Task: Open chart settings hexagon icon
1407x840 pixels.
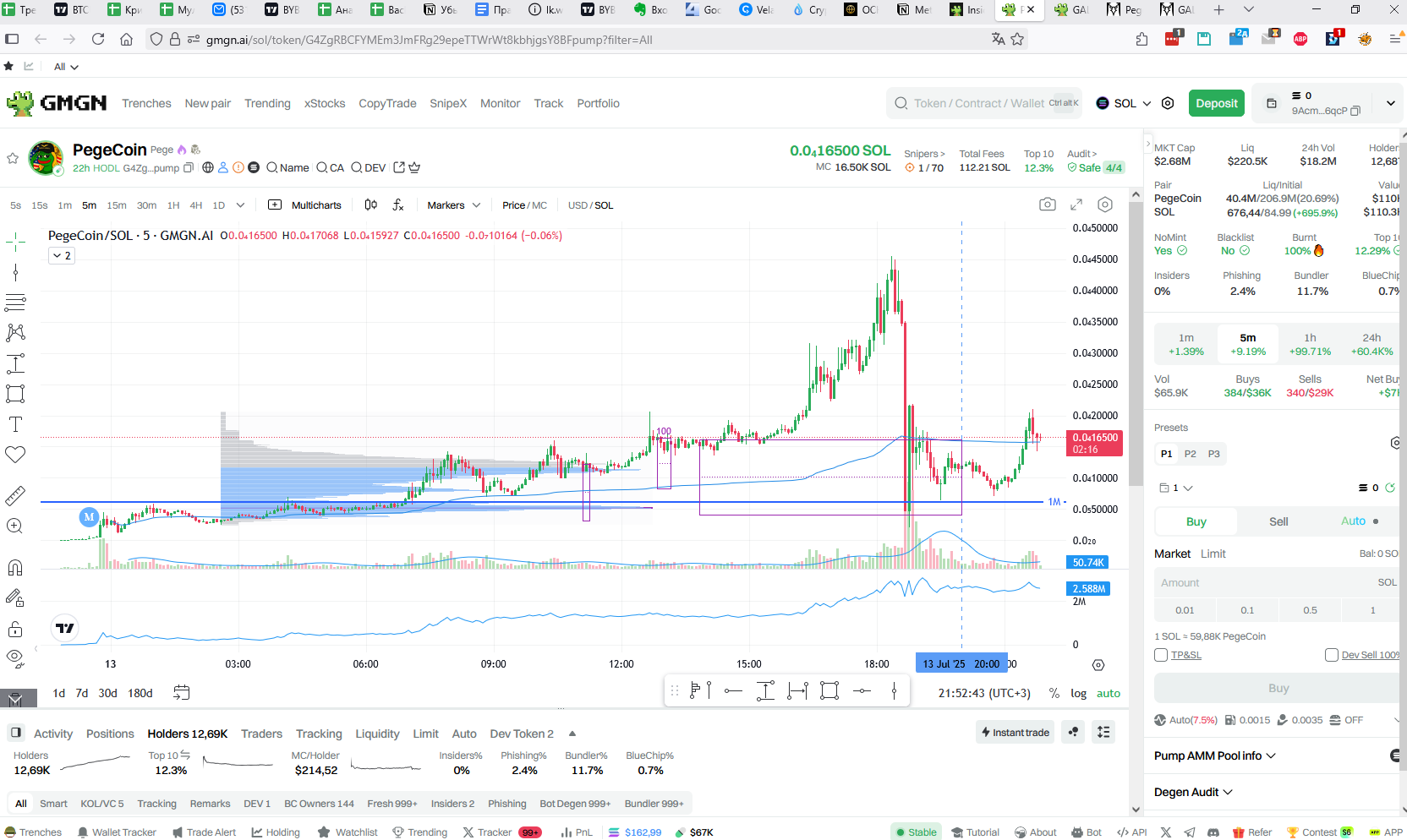Action: (1105, 205)
